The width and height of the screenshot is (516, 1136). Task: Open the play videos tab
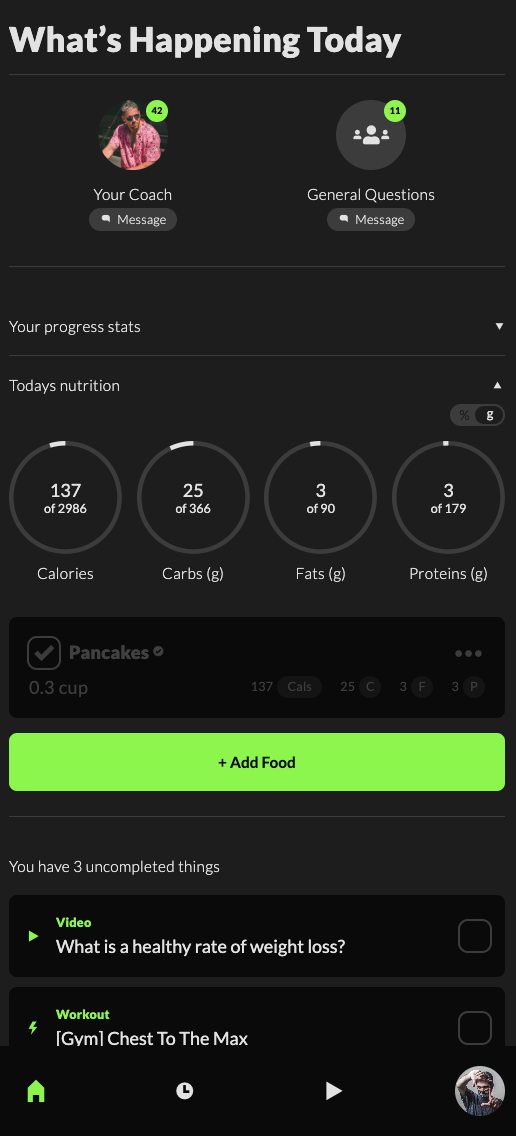coord(333,1090)
